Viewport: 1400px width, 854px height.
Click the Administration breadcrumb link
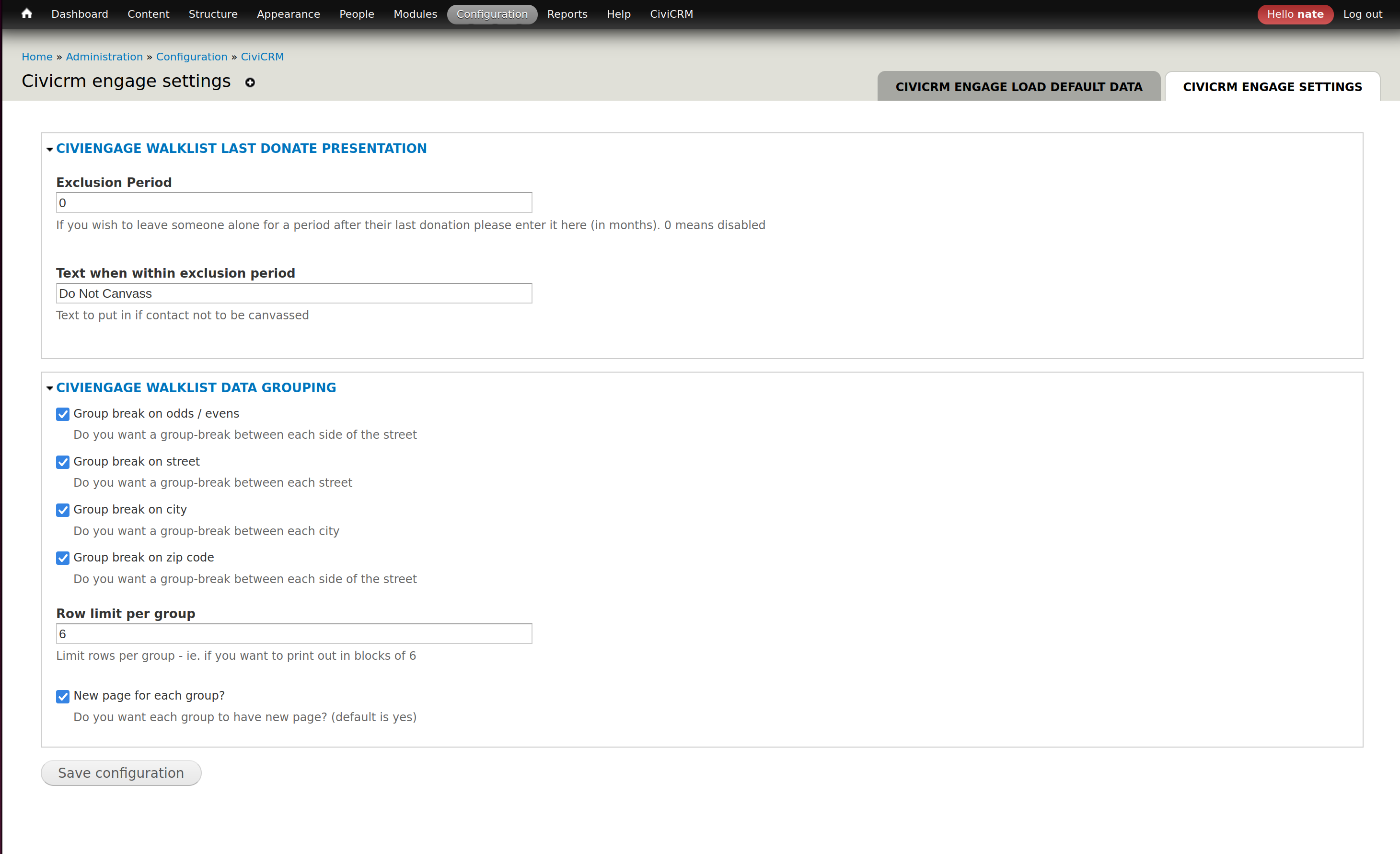tap(104, 57)
